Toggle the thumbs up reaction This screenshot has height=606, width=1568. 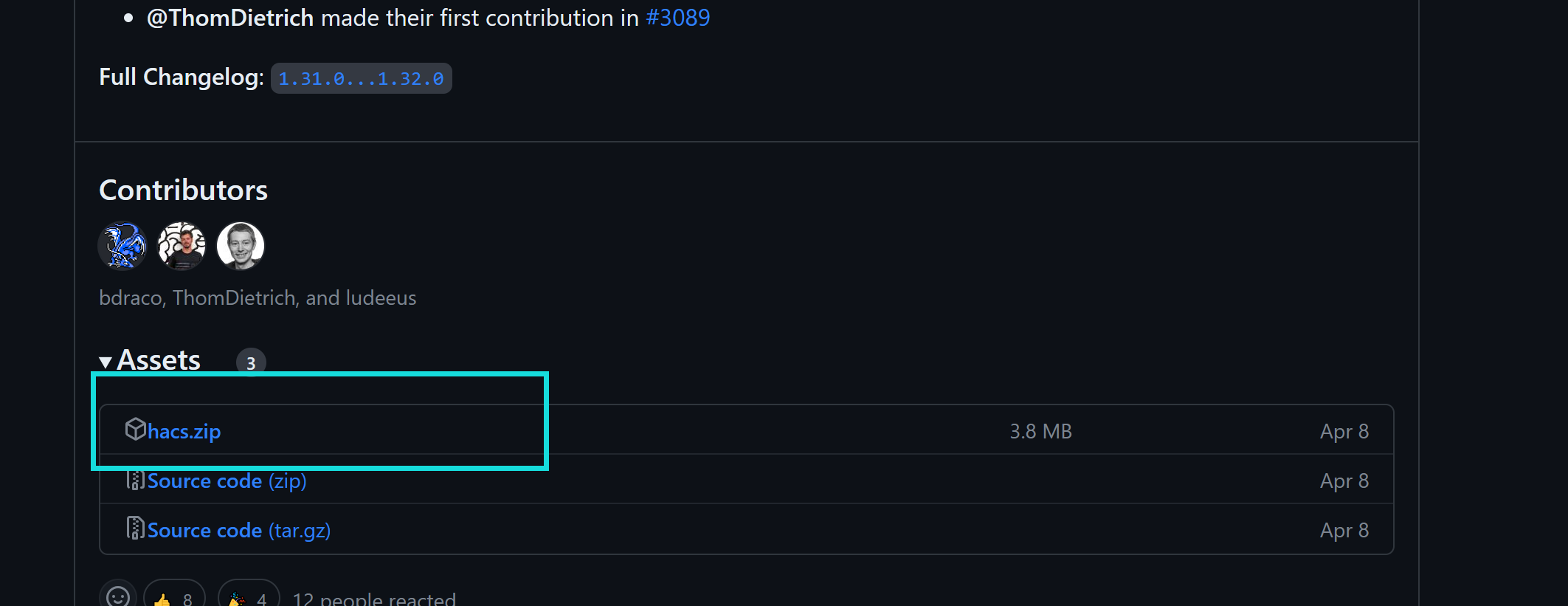point(174,598)
